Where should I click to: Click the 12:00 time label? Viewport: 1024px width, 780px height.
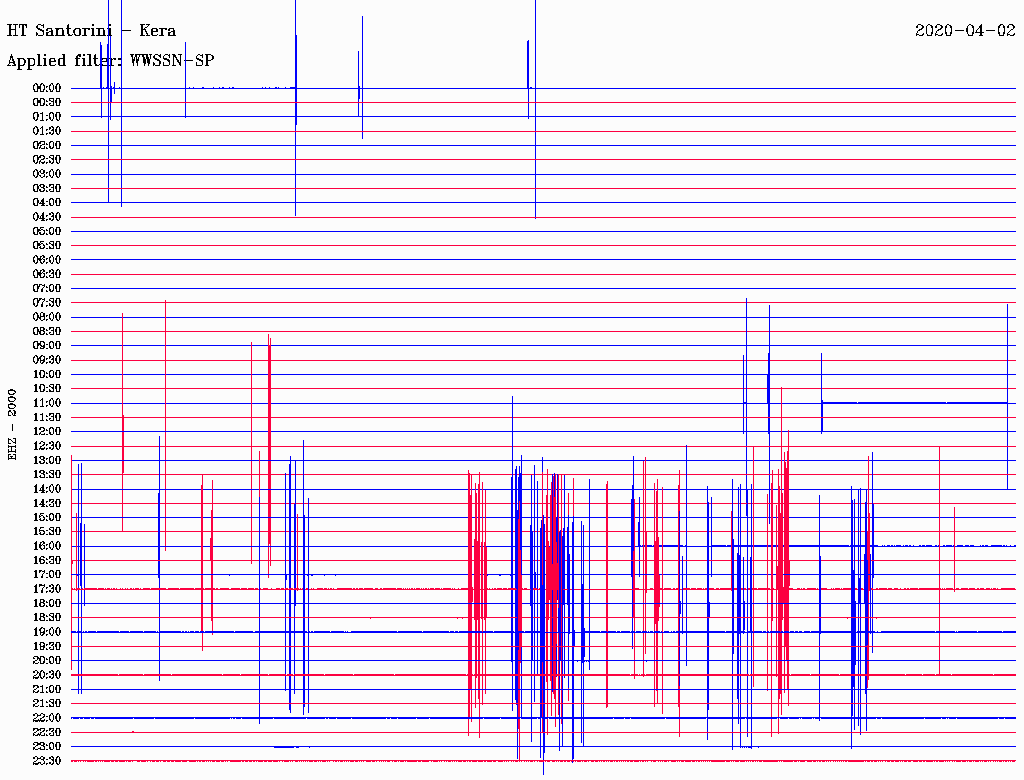click(47, 432)
